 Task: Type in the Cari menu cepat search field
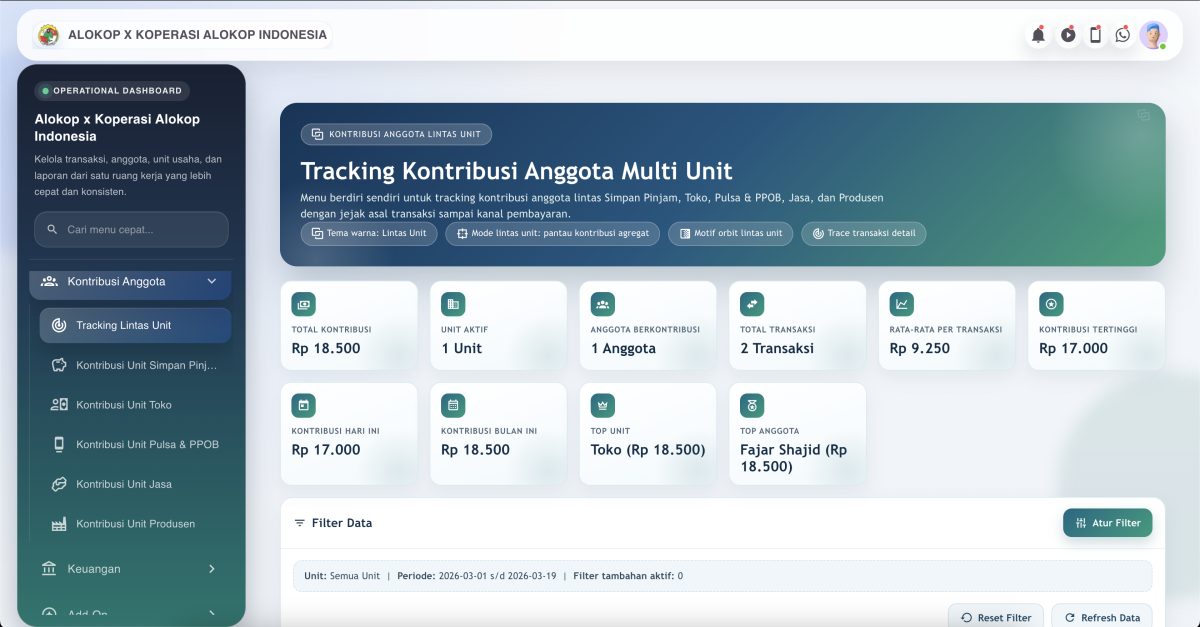tap(131, 229)
